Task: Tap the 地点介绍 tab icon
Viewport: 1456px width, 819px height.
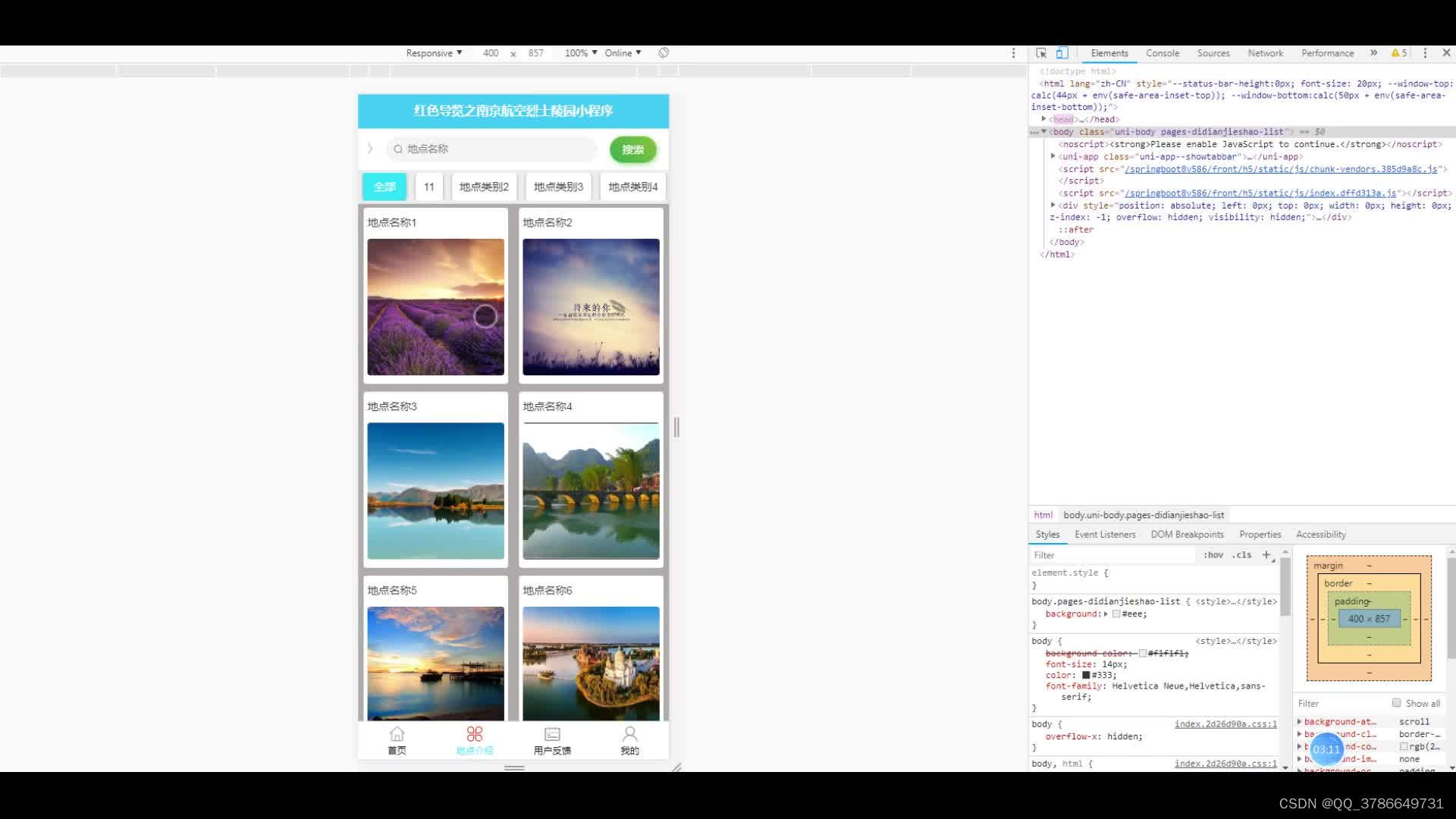Action: [475, 734]
